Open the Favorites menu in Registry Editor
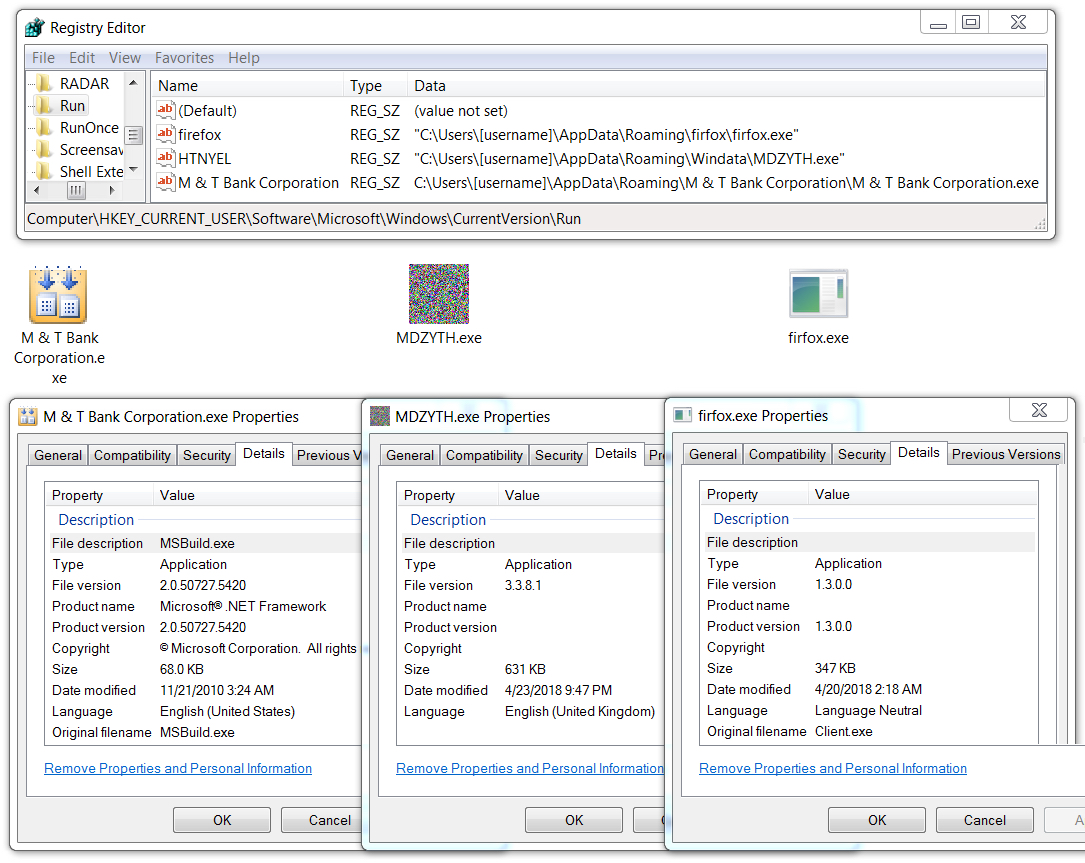Screen dimensions: 1085x863 pyautogui.click(x=184, y=58)
